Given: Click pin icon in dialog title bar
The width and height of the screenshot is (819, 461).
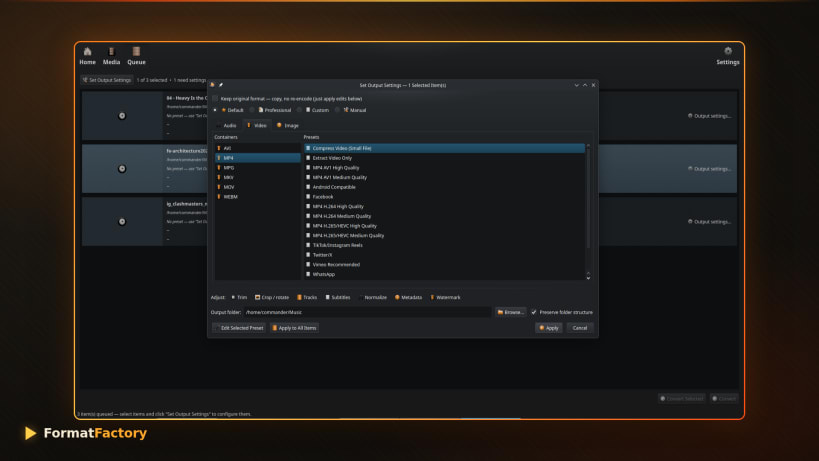Looking at the screenshot, I should [221, 85].
